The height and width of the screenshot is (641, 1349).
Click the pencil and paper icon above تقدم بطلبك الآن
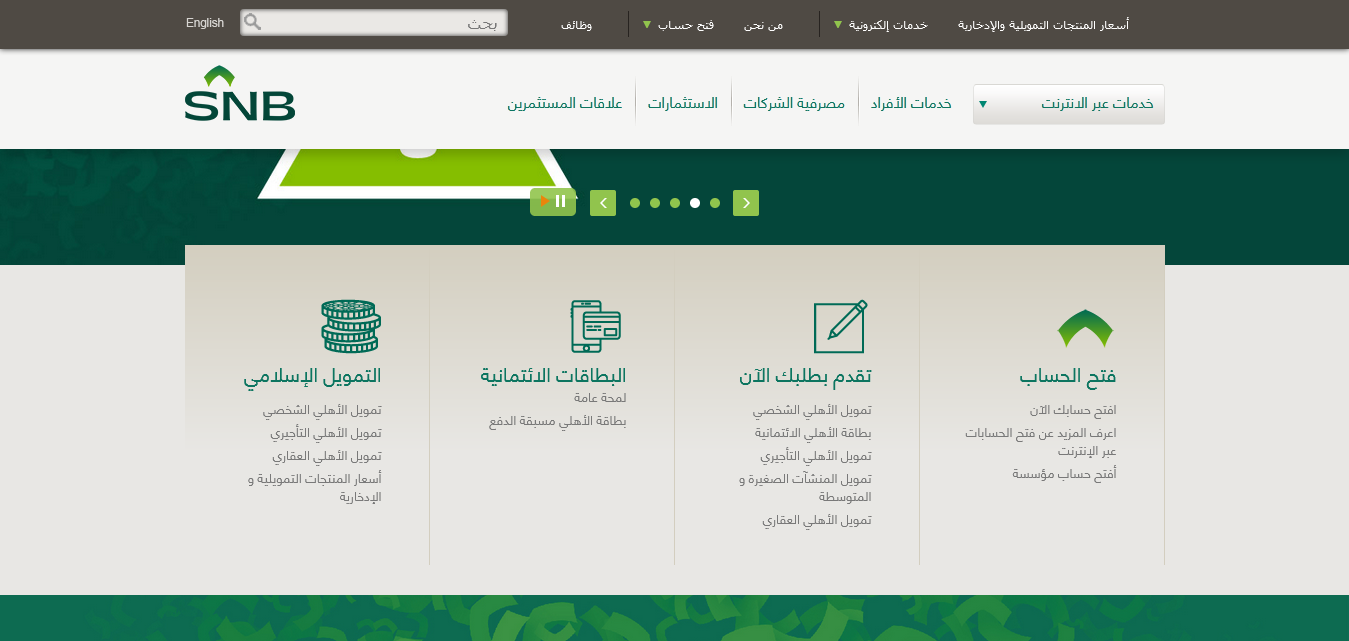[840, 326]
